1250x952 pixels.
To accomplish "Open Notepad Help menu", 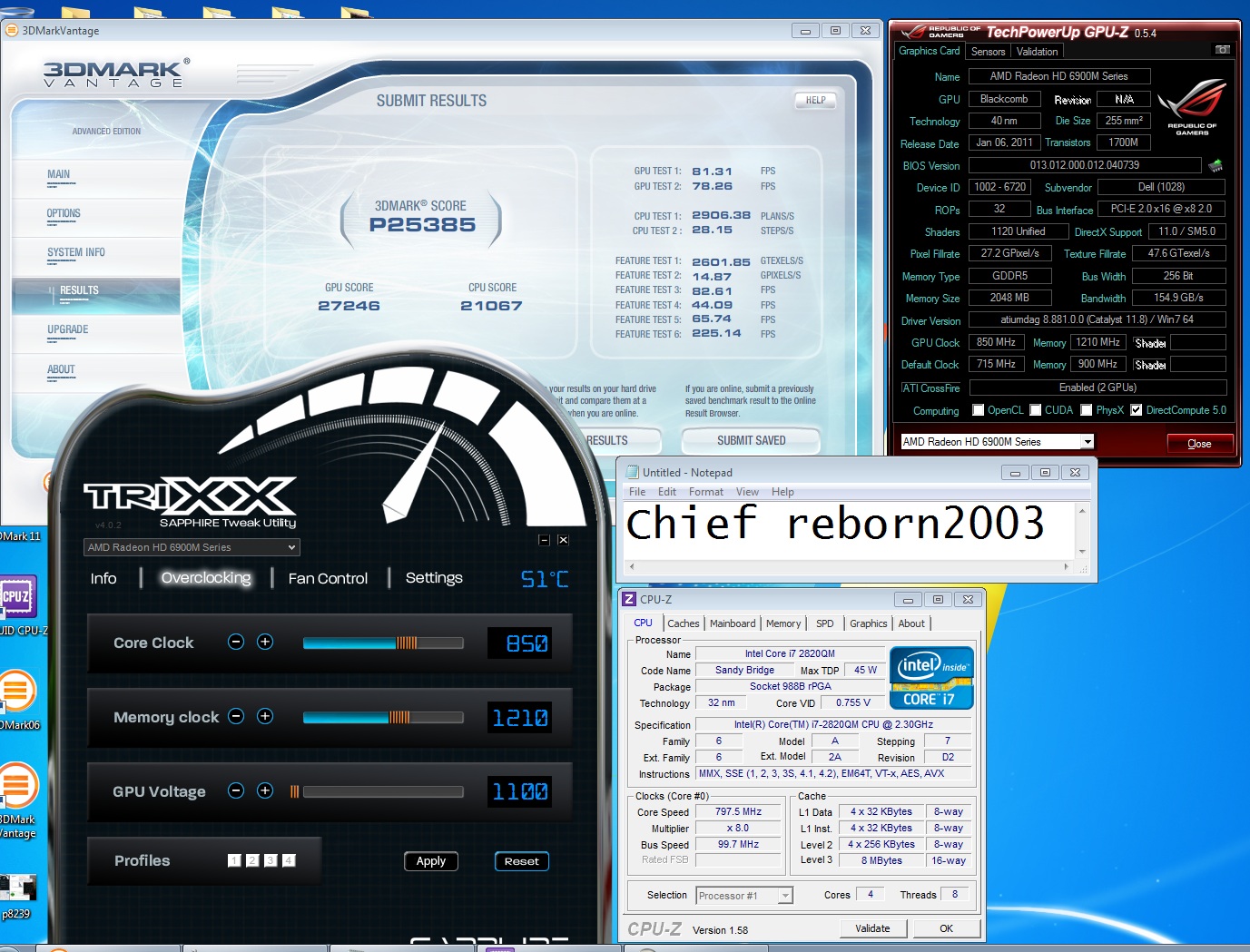I will pyautogui.click(x=782, y=492).
